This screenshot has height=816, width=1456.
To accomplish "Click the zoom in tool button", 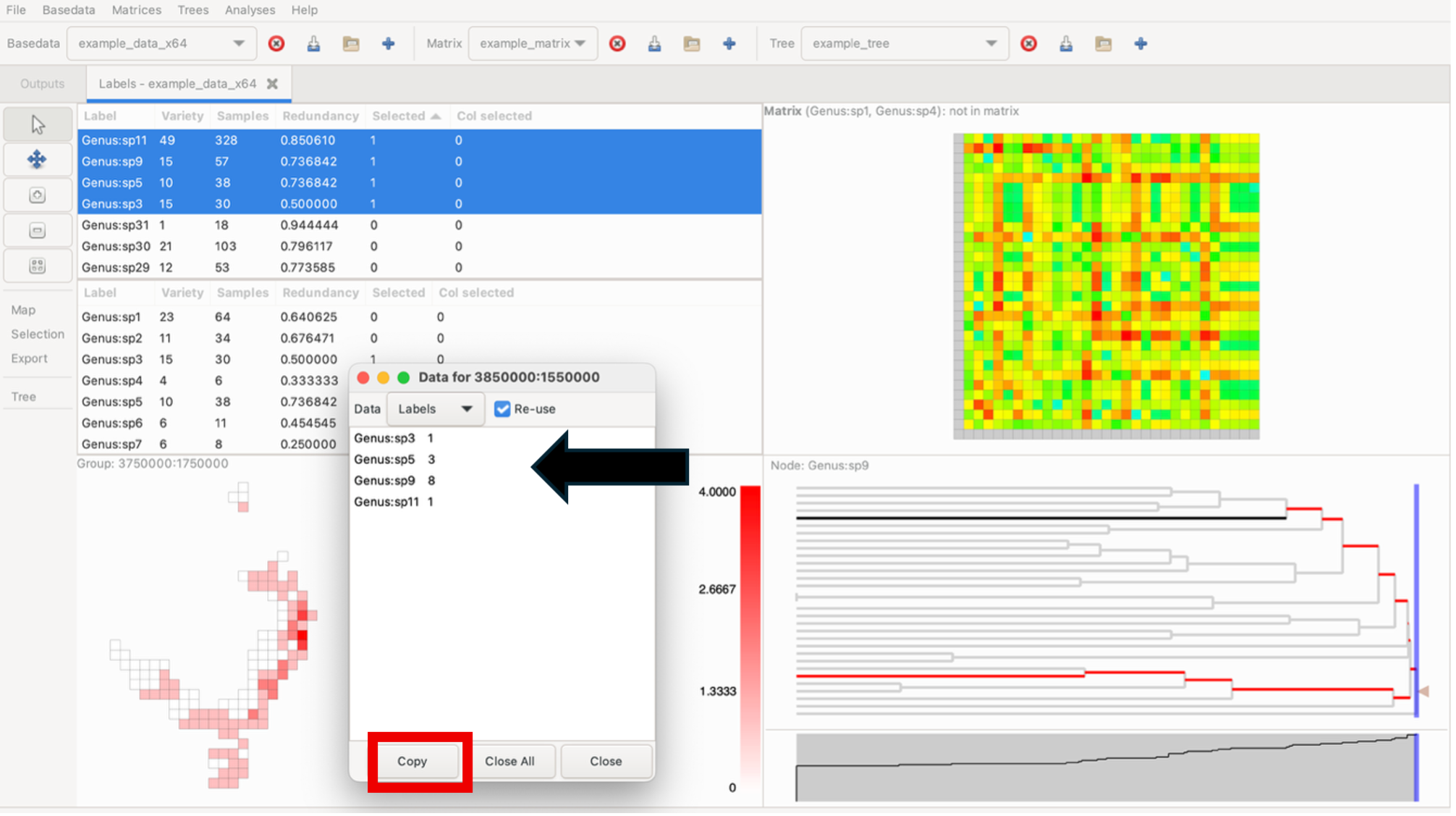I will [38, 195].
